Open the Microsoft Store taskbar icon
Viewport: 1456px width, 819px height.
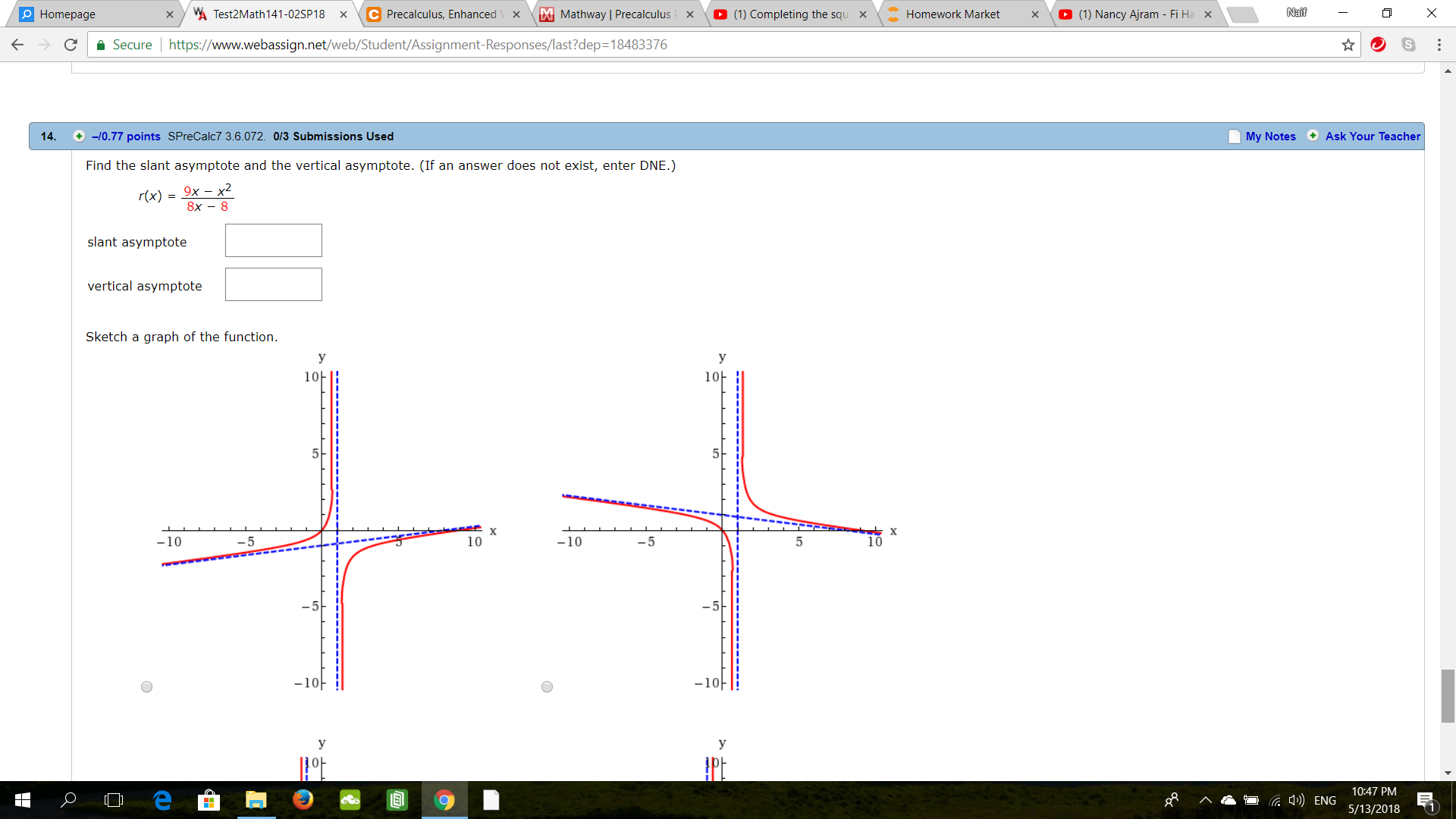pos(209,800)
